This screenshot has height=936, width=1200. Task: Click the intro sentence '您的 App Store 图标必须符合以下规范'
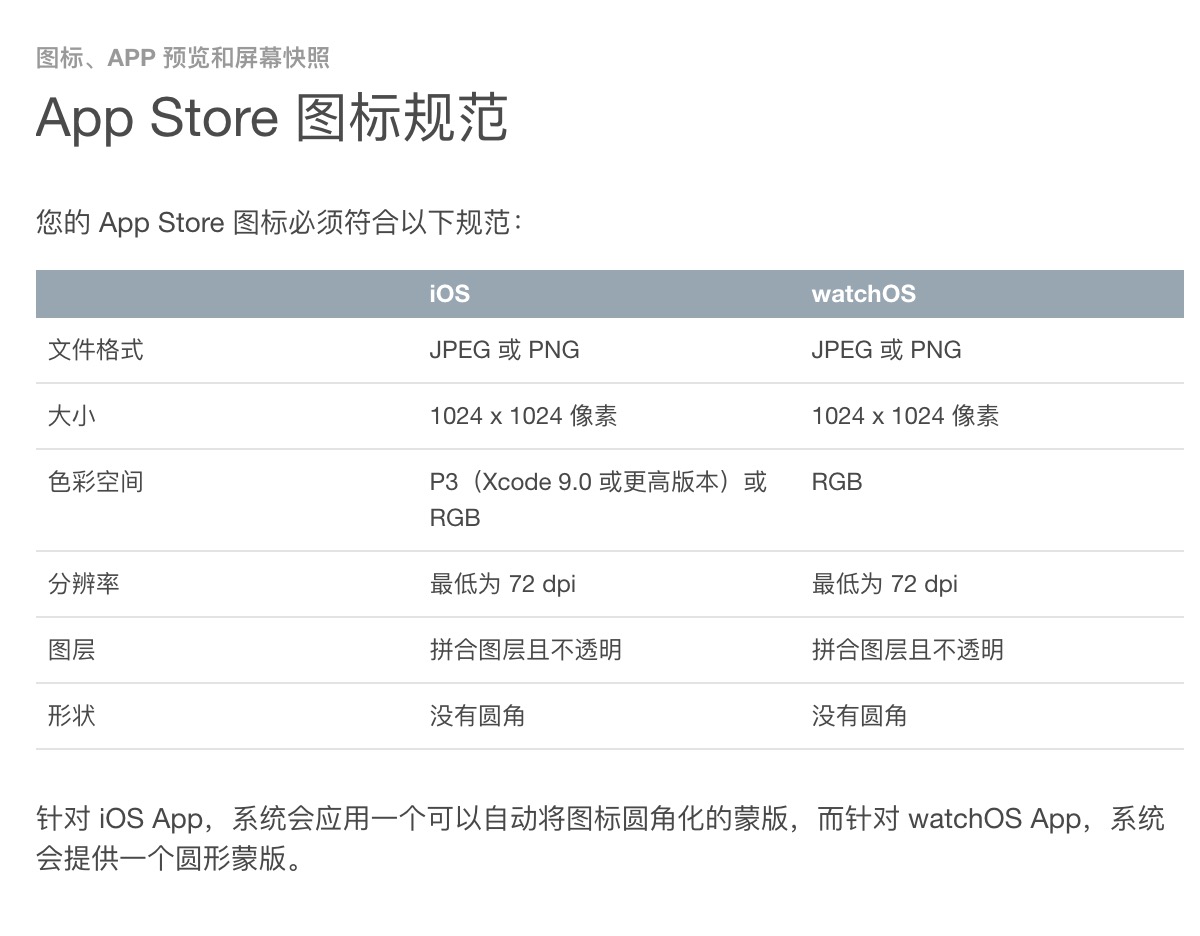tap(280, 222)
